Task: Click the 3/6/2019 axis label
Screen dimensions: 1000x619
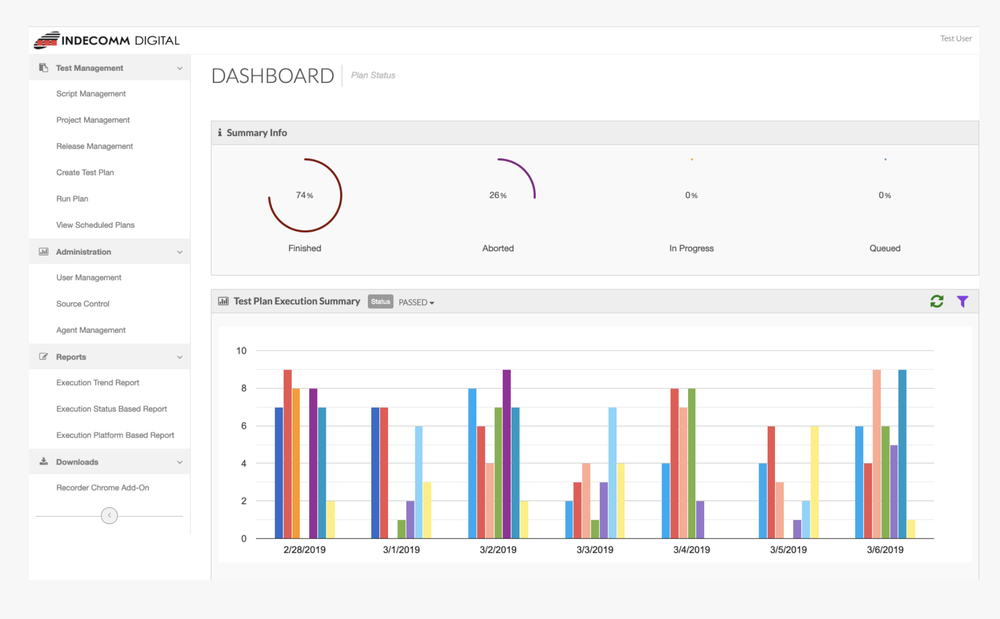Action: pyautogui.click(x=885, y=550)
